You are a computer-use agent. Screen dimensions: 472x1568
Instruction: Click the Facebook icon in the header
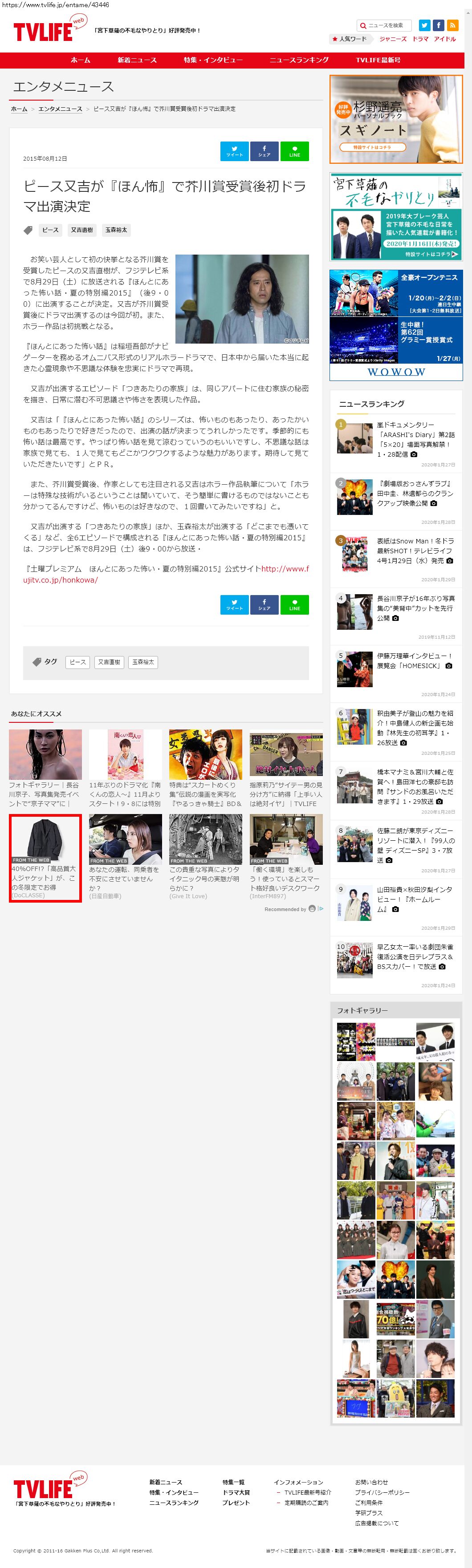(439, 25)
